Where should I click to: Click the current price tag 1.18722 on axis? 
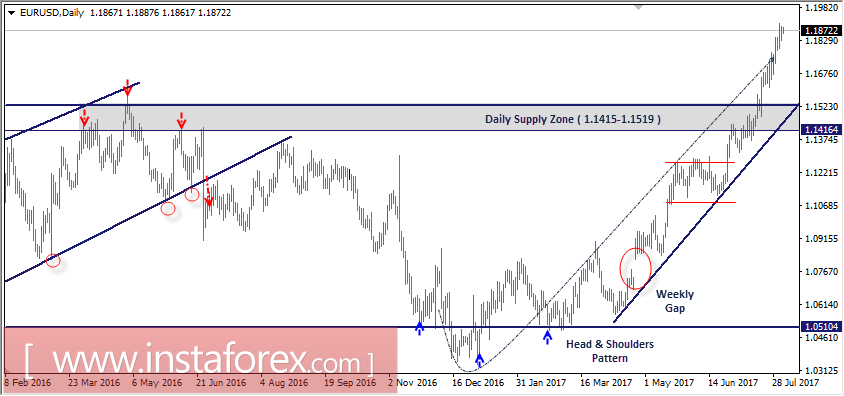click(820, 31)
